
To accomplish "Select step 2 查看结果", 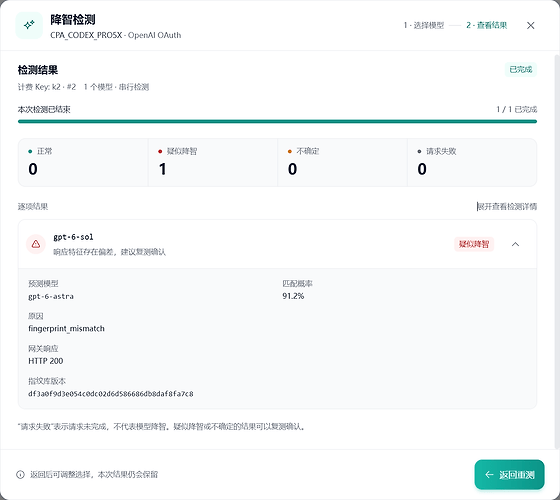I will pyautogui.click(x=486, y=25).
